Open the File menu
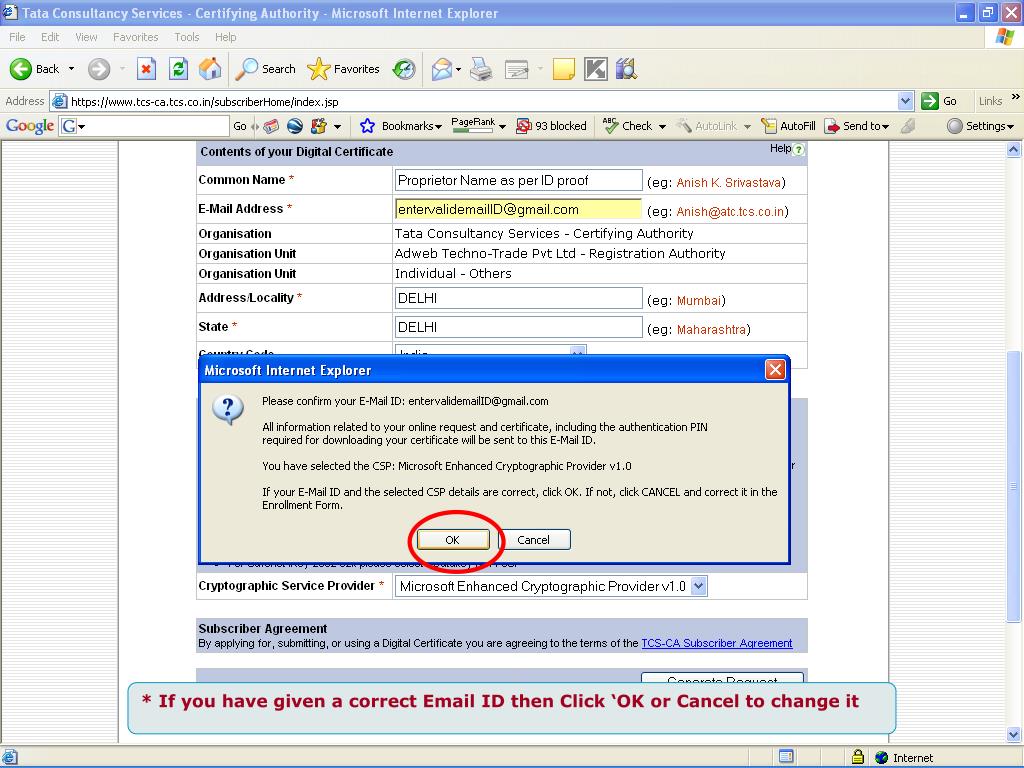The height and width of the screenshot is (768, 1024). click(x=18, y=37)
